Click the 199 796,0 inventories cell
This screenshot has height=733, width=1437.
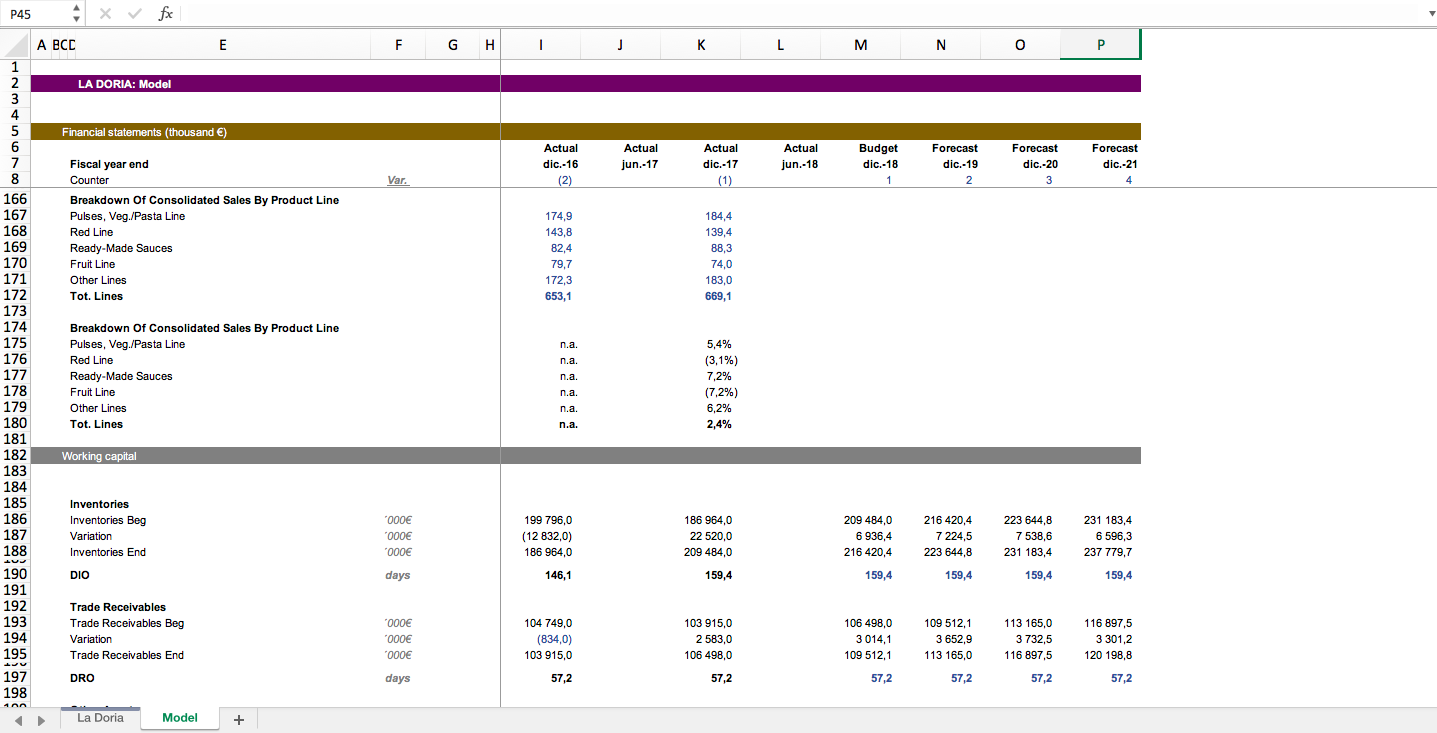548,520
